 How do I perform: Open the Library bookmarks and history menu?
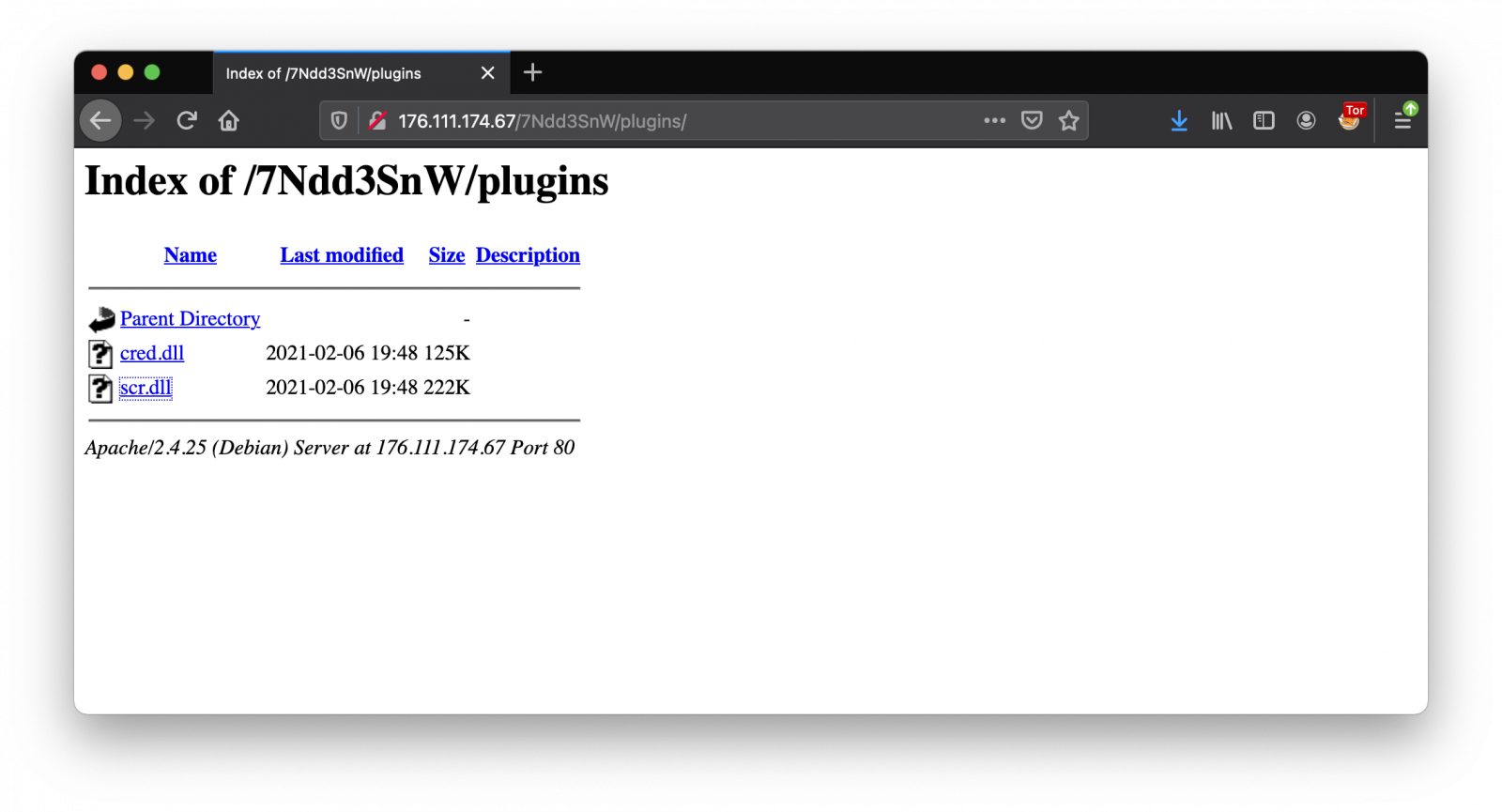pyautogui.click(x=1221, y=121)
